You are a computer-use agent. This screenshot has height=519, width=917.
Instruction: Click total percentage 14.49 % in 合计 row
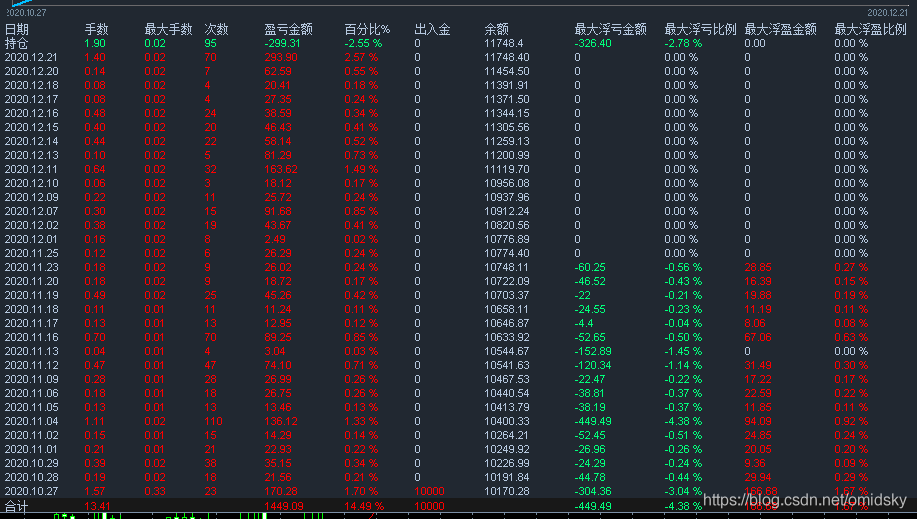(364, 506)
